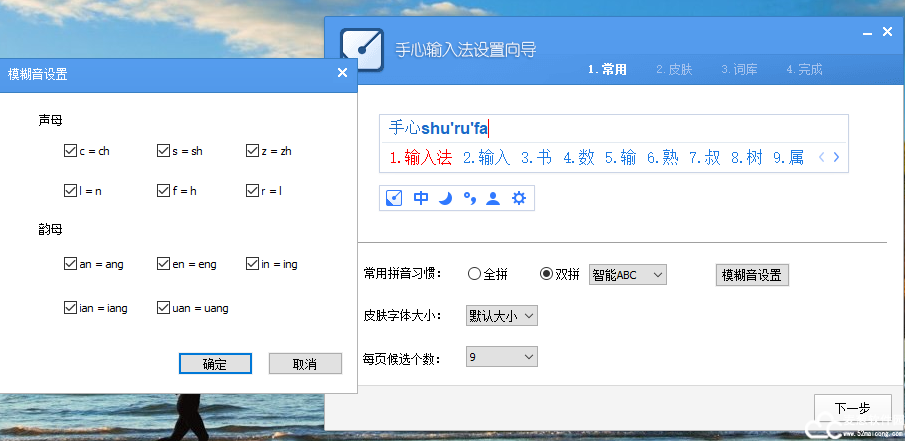Switch to the 2.皮肤 step tab
905x441 pixels.
(x=674, y=70)
